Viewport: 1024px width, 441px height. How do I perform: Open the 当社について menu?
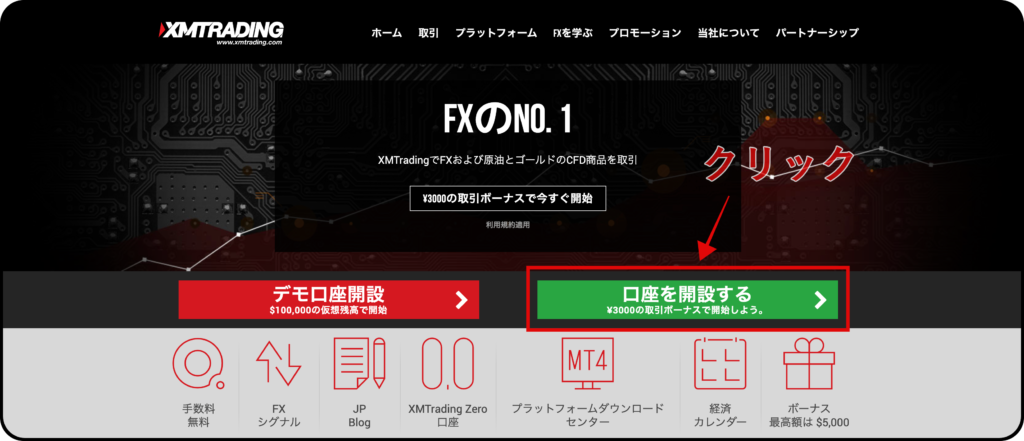point(728,33)
